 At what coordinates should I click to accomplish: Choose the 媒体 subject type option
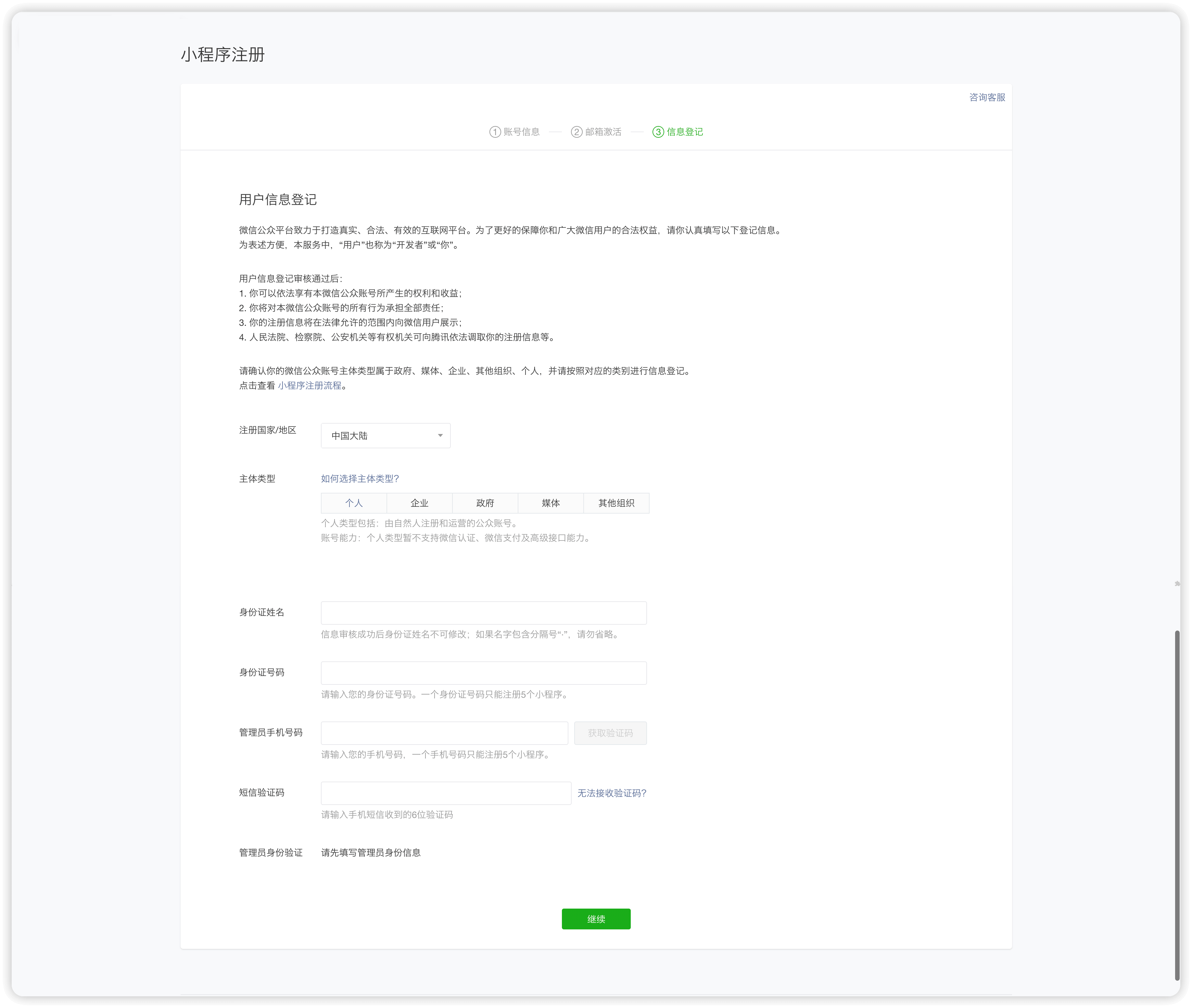coord(550,503)
